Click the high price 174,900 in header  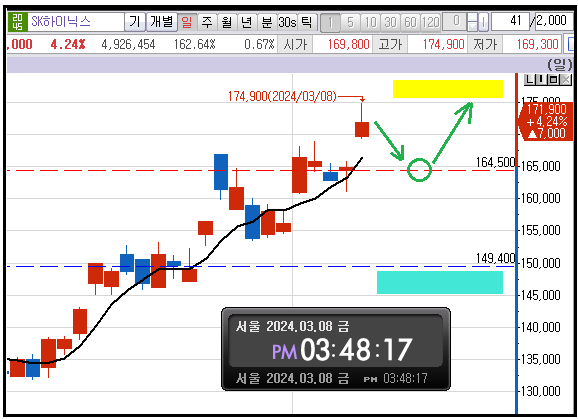[x=443, y=45]
